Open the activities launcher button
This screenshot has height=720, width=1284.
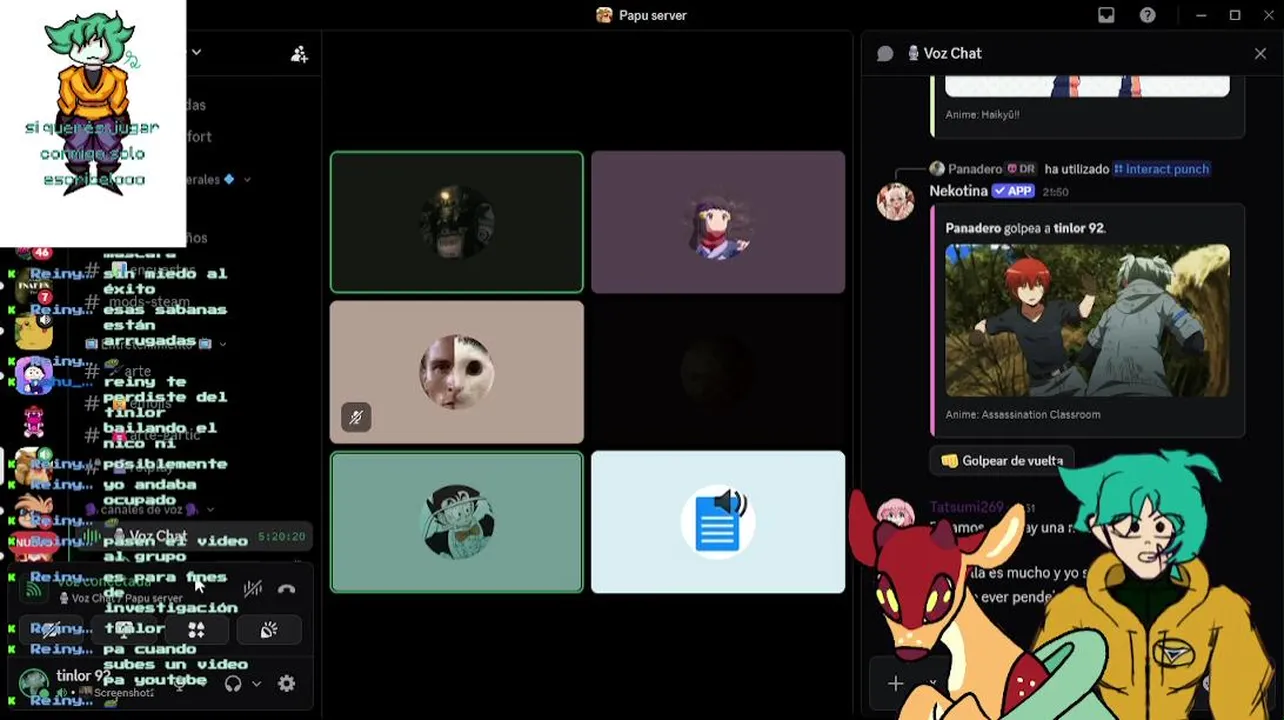(196, 630)
